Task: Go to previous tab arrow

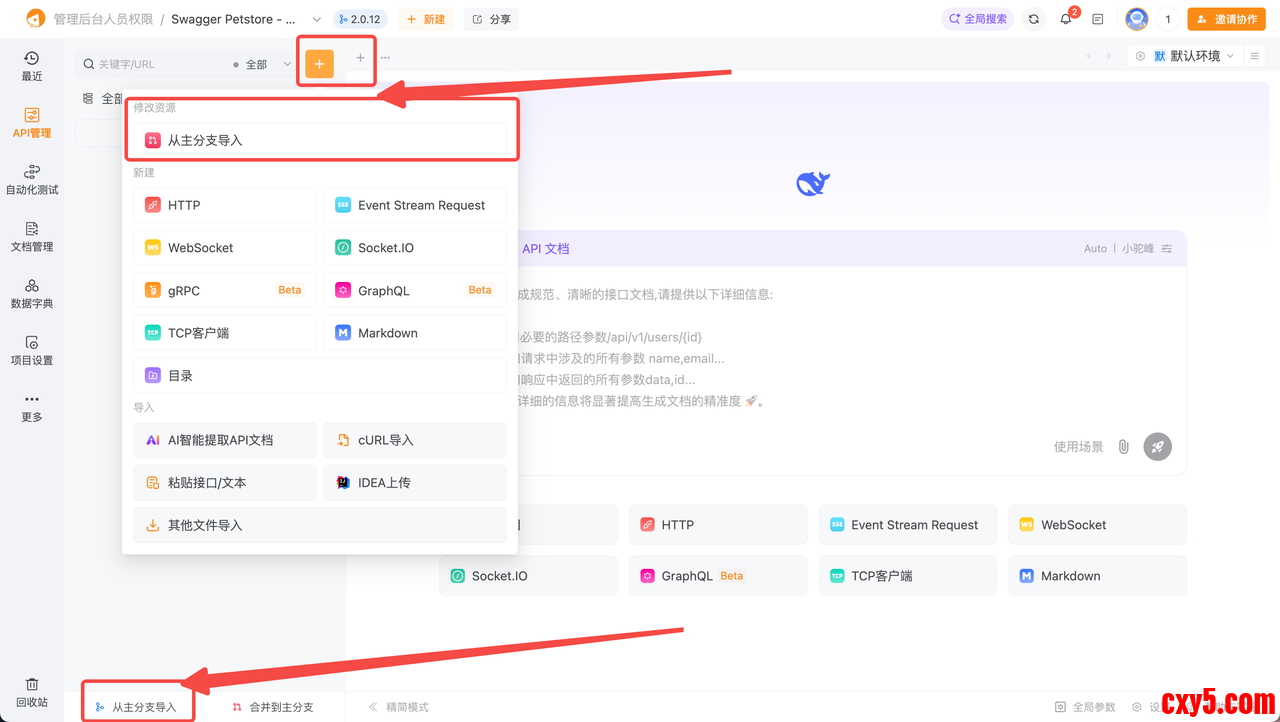Action: click(1089, 56)
